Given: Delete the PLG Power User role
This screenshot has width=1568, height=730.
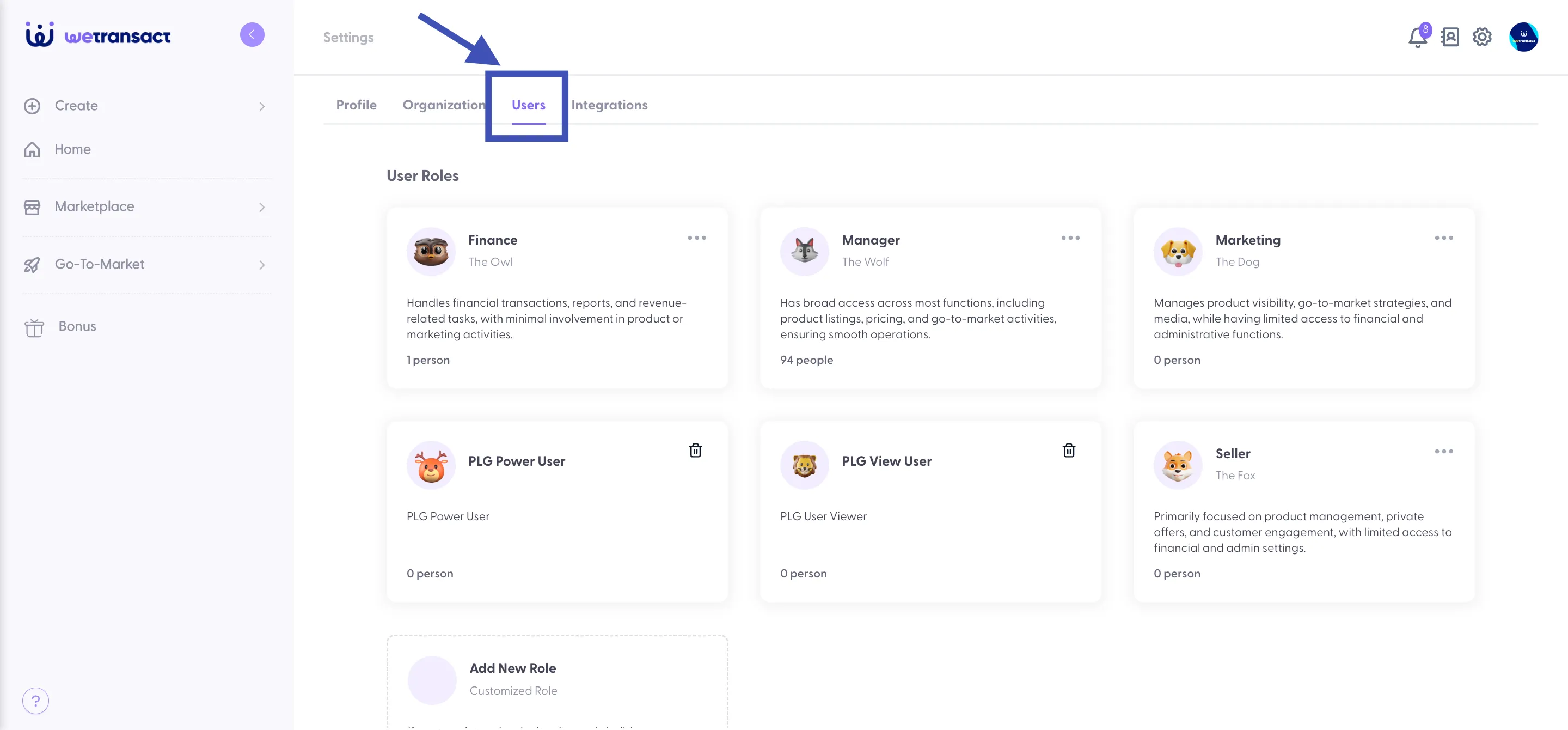Looking at the screenshot, I should tap(695, 451).
